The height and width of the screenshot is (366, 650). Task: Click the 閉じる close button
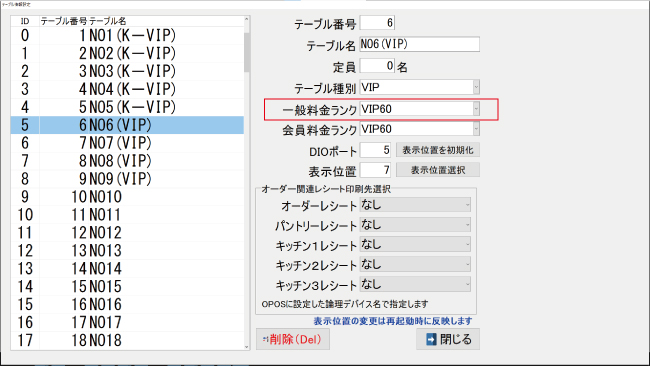[x=448, y=339]
